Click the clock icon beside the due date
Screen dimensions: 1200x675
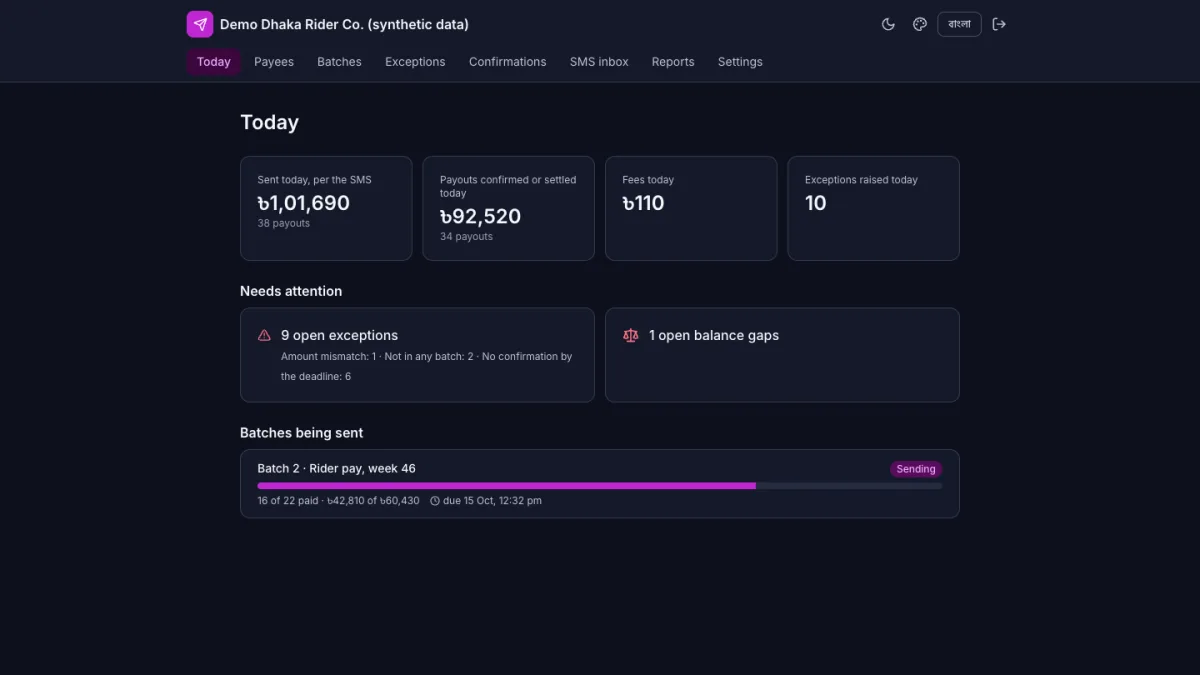pos(435,501)
